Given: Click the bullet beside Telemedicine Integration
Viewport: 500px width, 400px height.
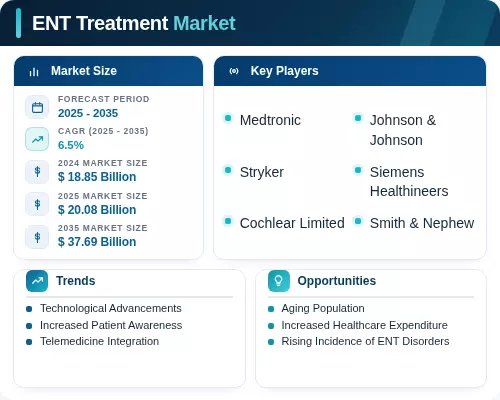Looking at the screenshot, I should pyautogui.click(x=29, y=342).
